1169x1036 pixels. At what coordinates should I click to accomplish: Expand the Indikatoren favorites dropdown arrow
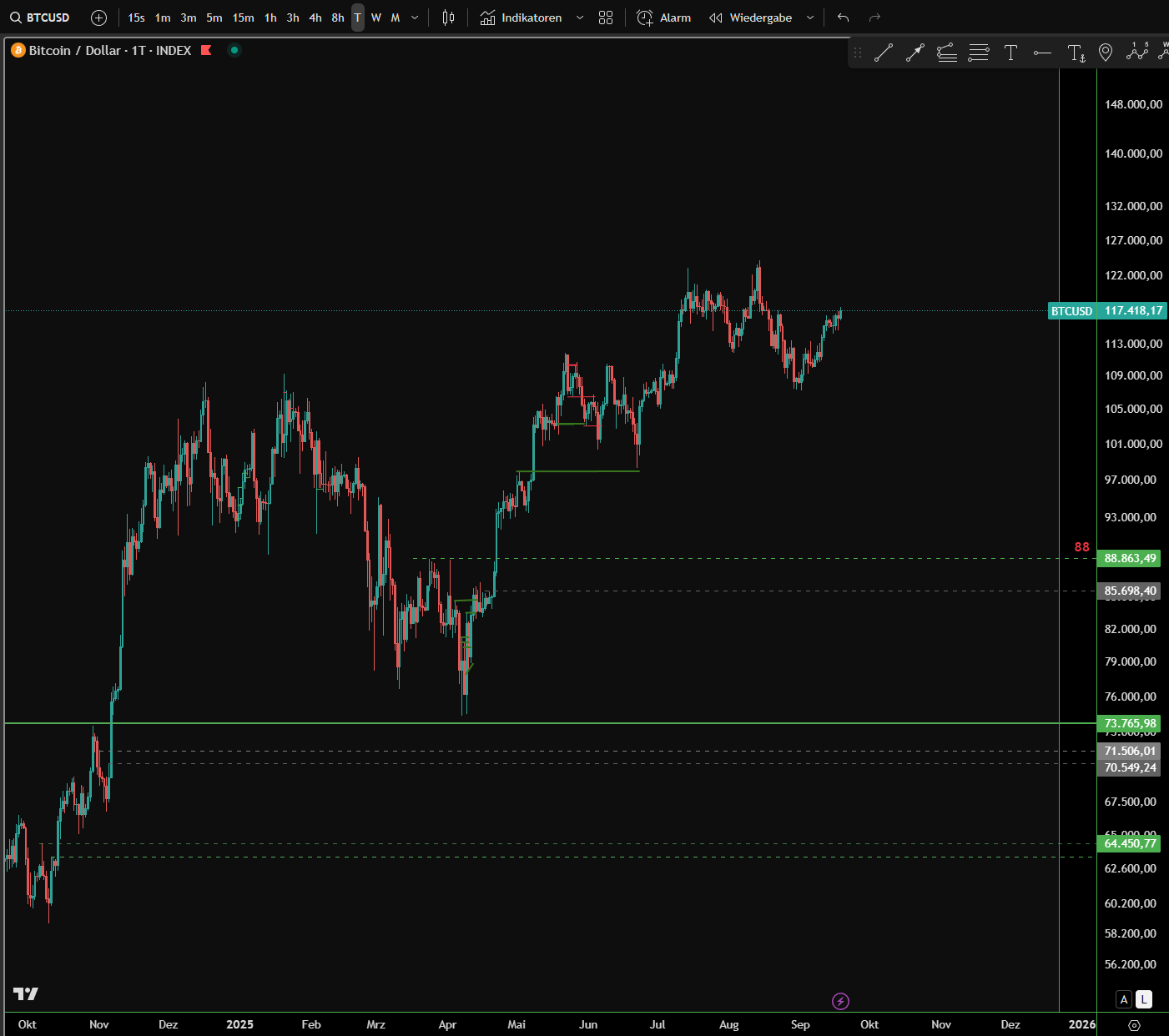pos(580,18)
